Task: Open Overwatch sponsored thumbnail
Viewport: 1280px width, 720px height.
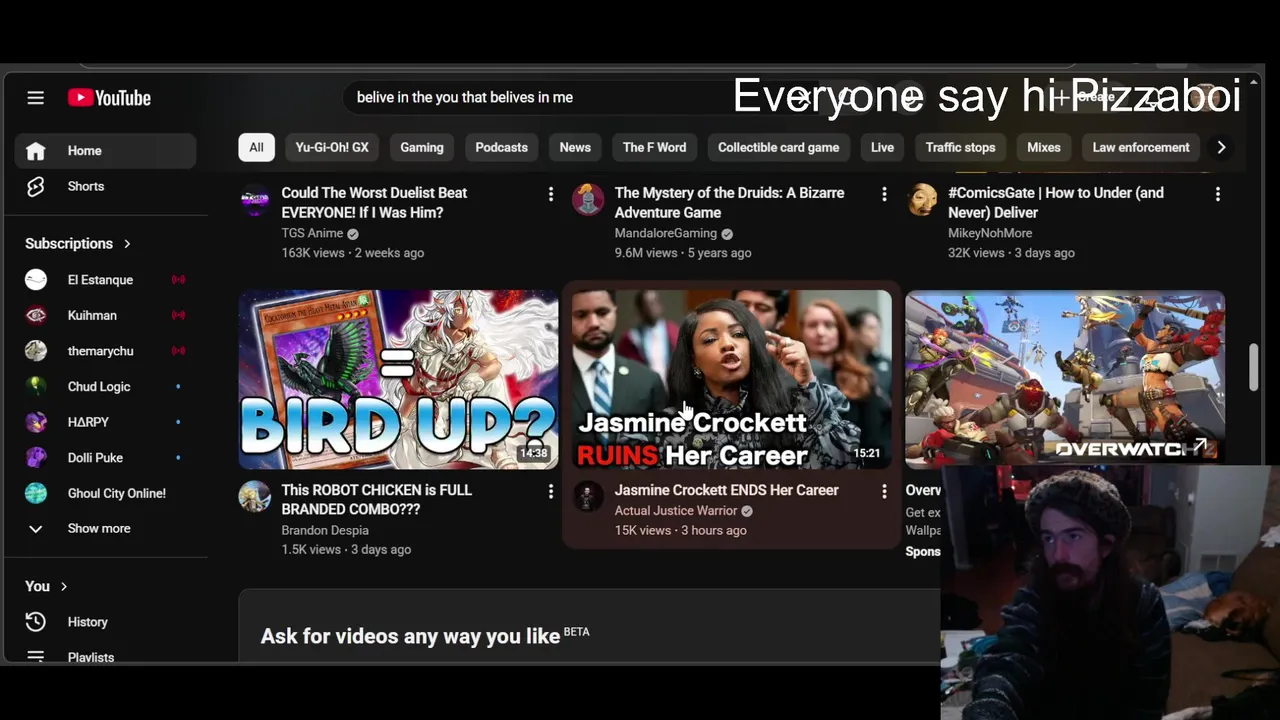Action: tap(1065, 378)
